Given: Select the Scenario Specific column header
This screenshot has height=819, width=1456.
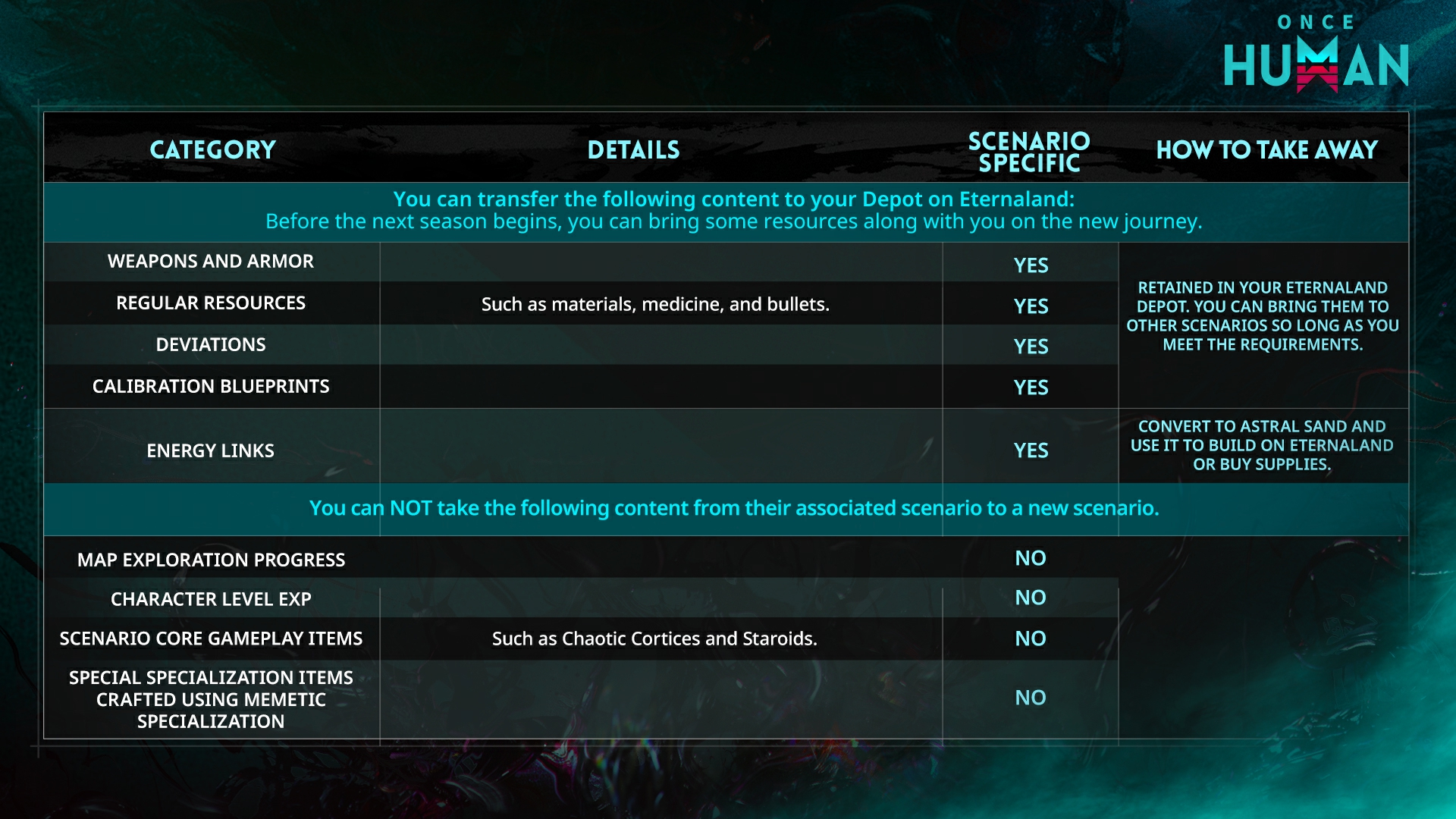Looking at the screenshot, I should [1029, 152].
